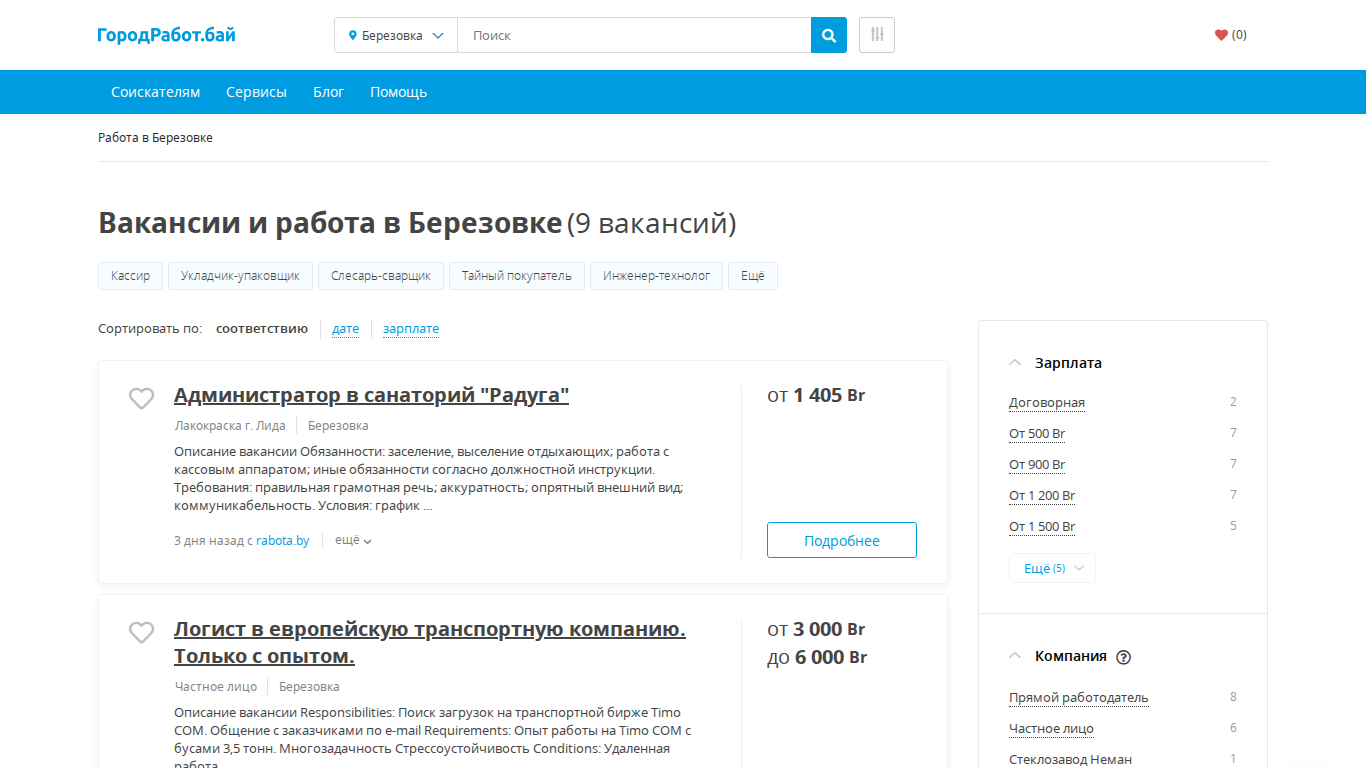Image resolution: width=1366 pixels, height=768 pixels.
Task: Select the Слесарь-сварщик tag
Action: click(381, 276)
